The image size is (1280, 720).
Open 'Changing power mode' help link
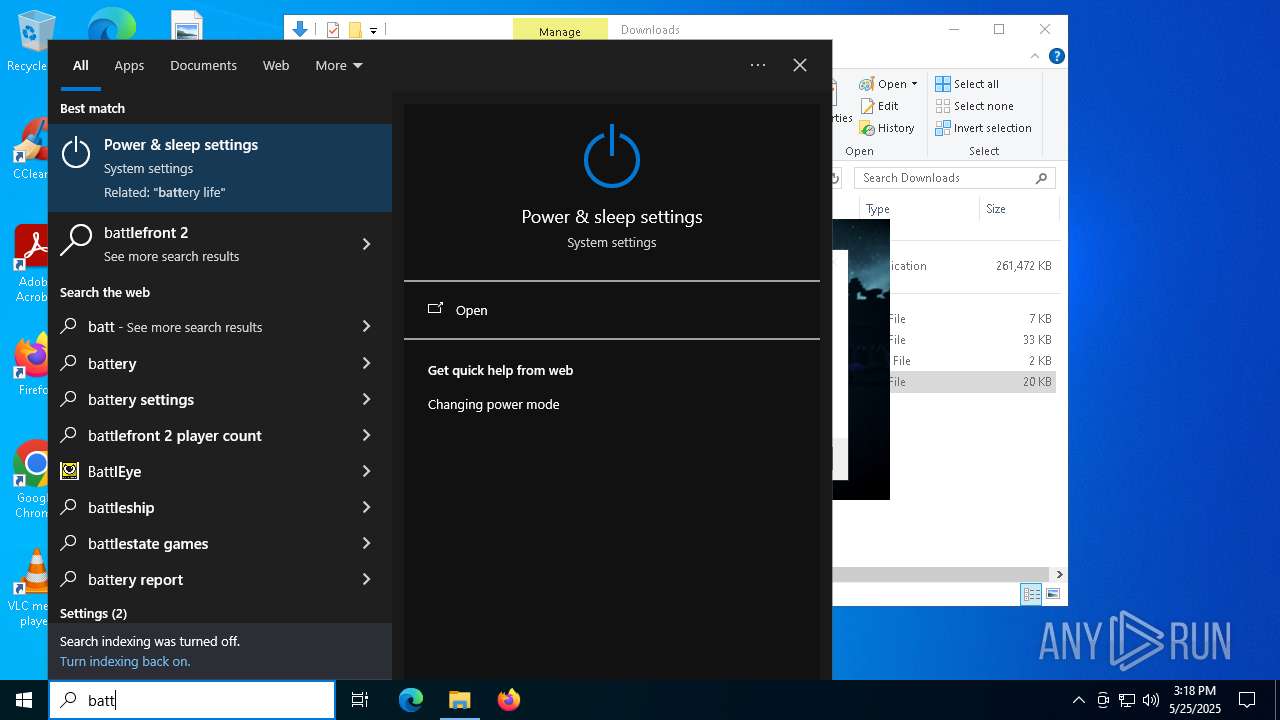[493, 404]
